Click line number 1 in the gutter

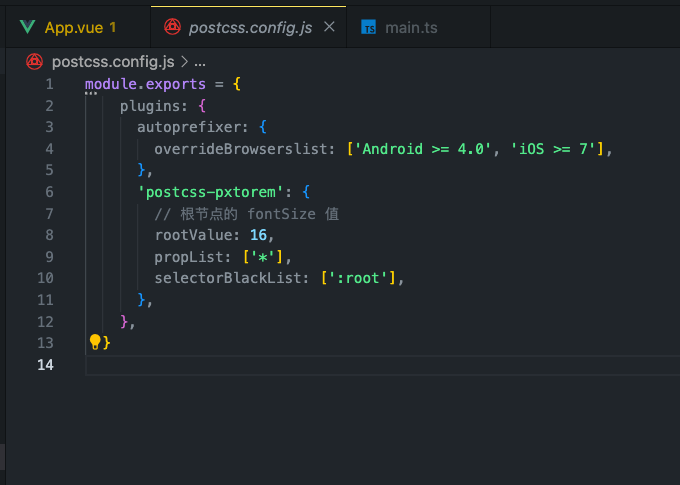tap(49, 84)
